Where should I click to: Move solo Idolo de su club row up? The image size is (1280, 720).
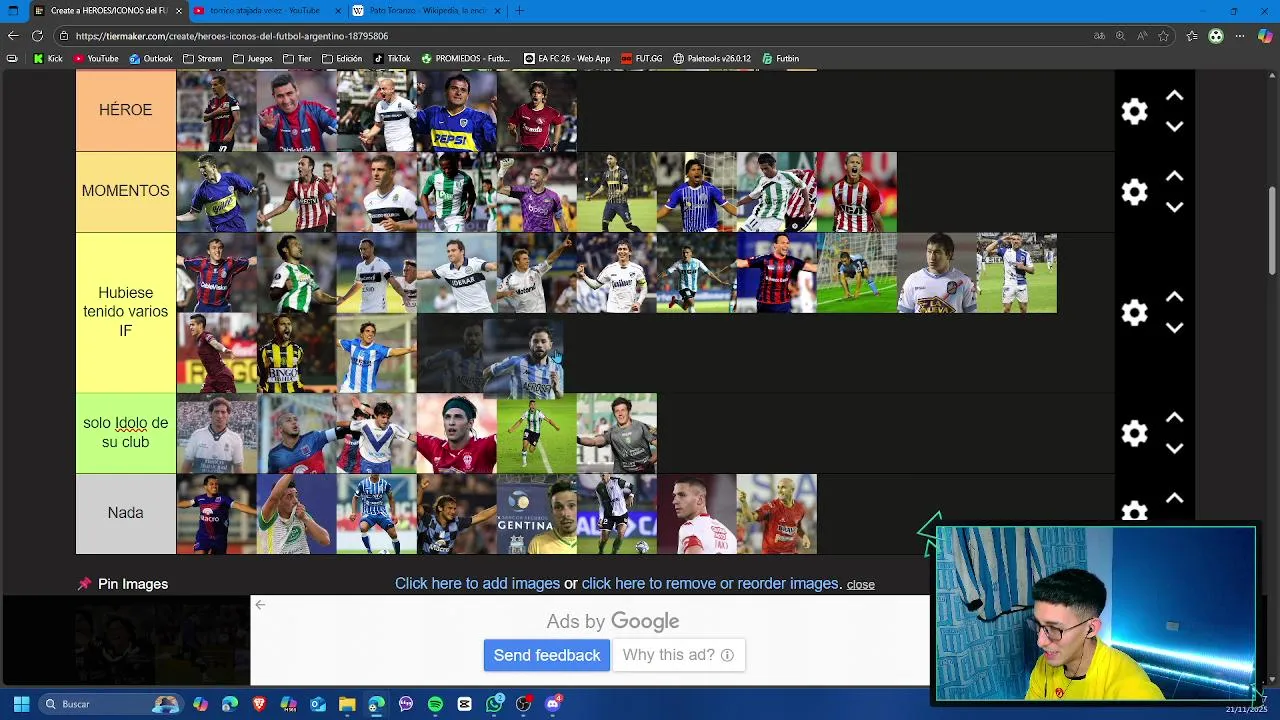point(1175,418)
